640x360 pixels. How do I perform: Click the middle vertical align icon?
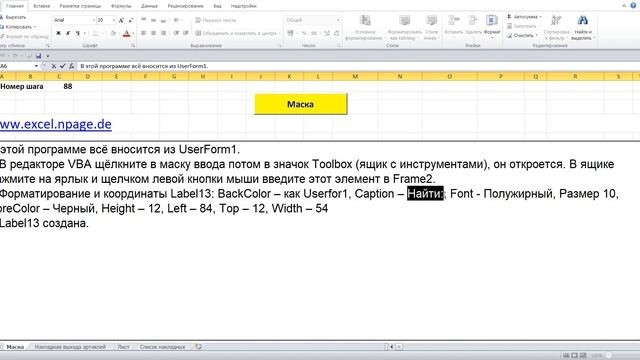click(x=153, y=20)
